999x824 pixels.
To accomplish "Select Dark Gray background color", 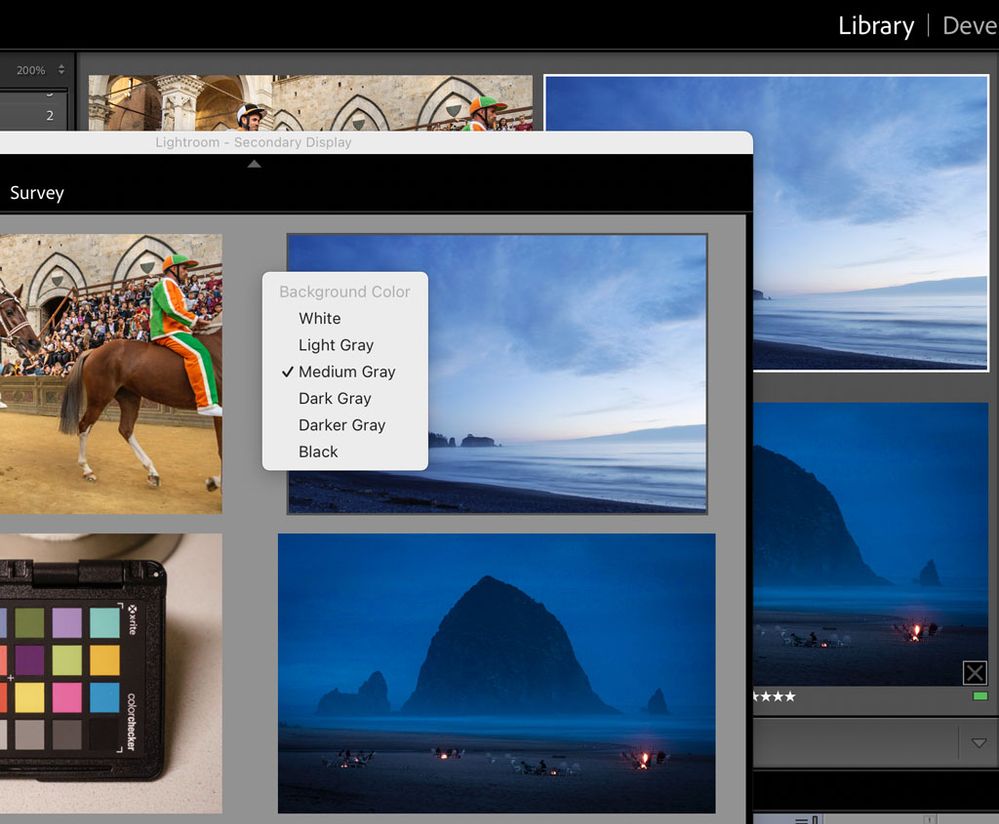I will click(x=335, y=398).
